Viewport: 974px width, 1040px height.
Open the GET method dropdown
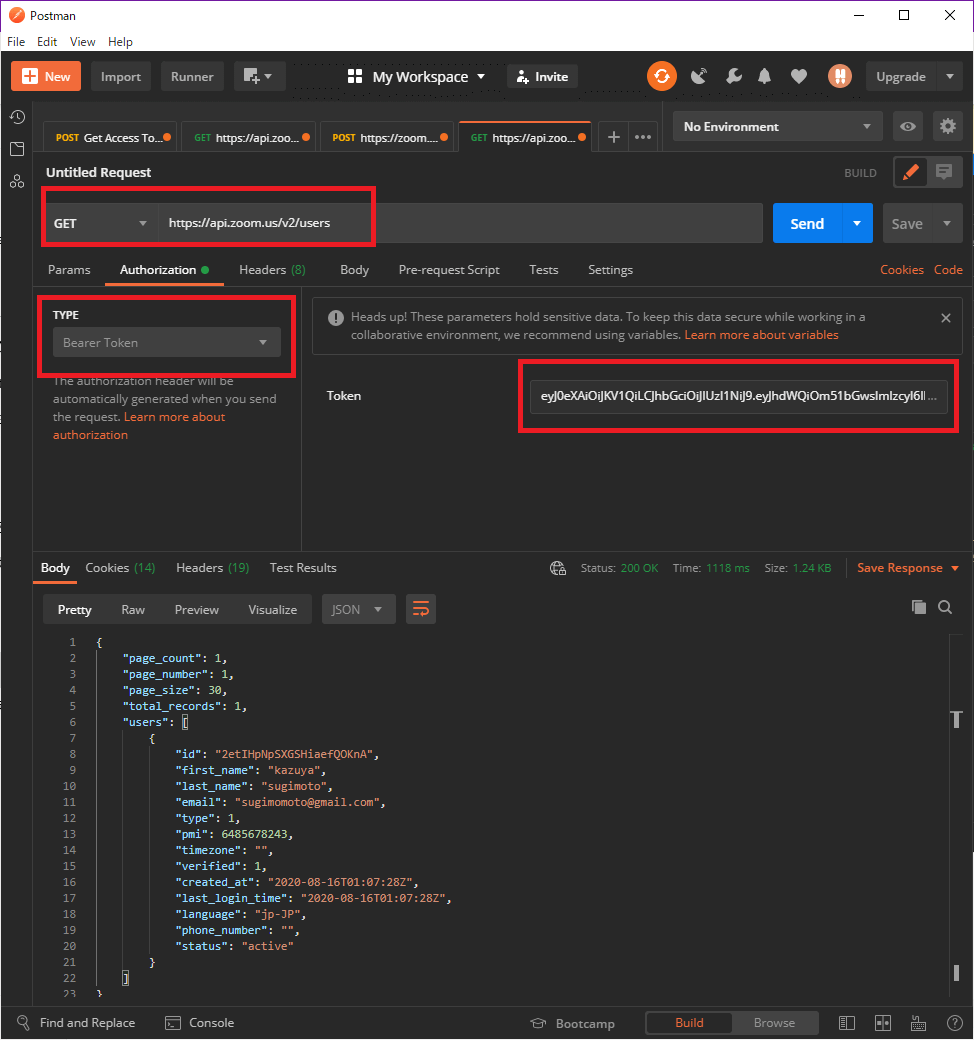pyautogui.click(x=100, y=223)
